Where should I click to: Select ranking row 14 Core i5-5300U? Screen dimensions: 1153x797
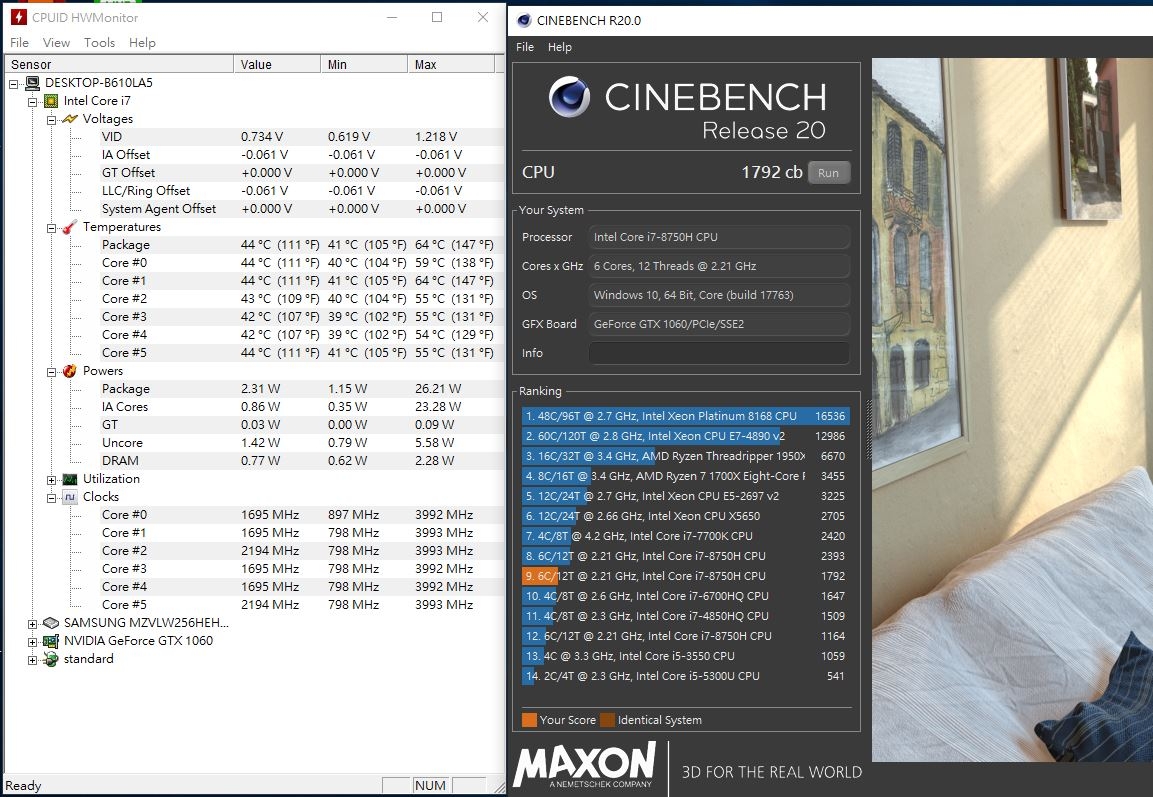pos(685,676)
